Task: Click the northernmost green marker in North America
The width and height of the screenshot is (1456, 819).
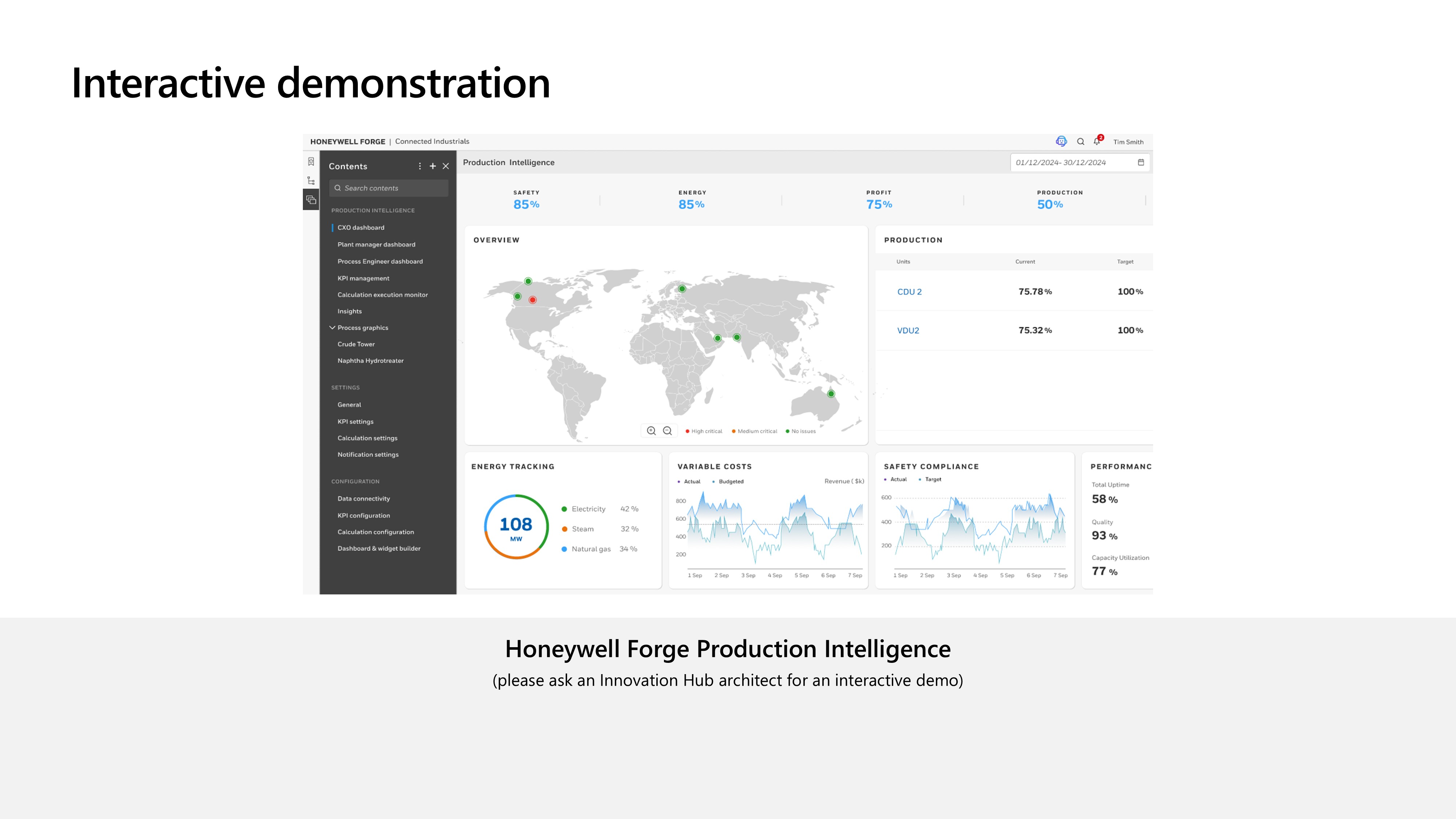Action: [x=528, y=281]
